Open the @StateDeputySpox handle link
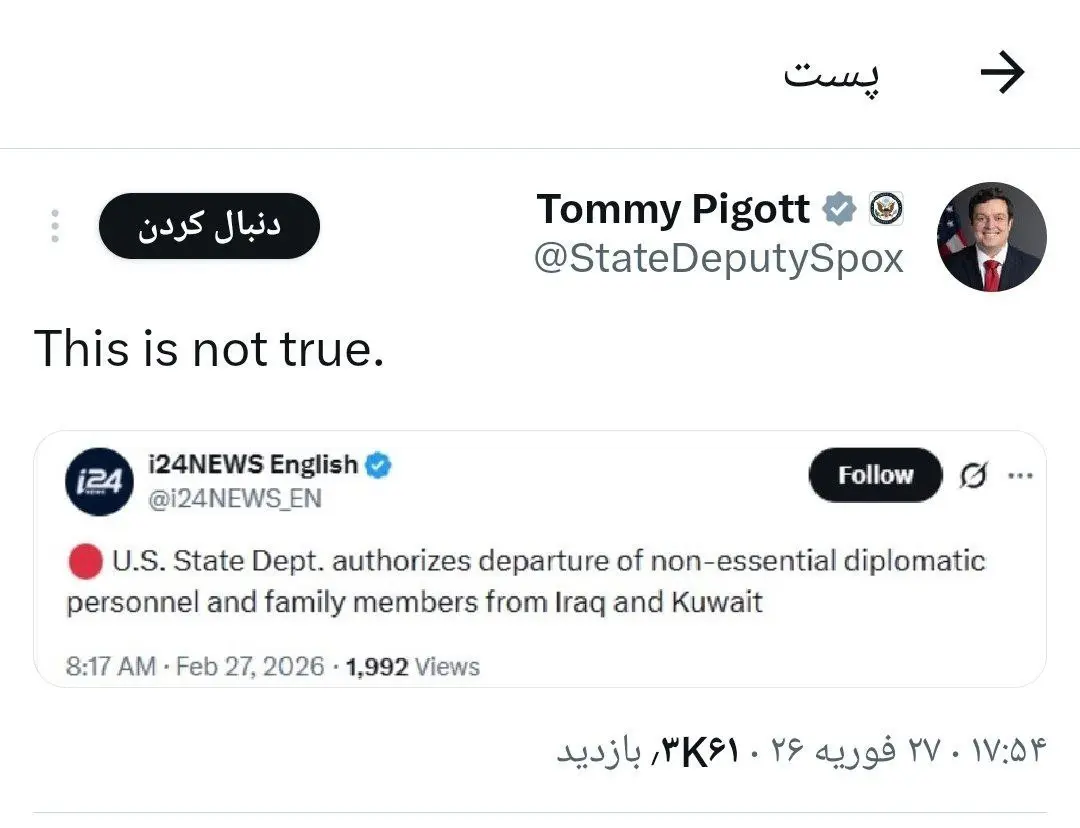 [x=718, y=258]
